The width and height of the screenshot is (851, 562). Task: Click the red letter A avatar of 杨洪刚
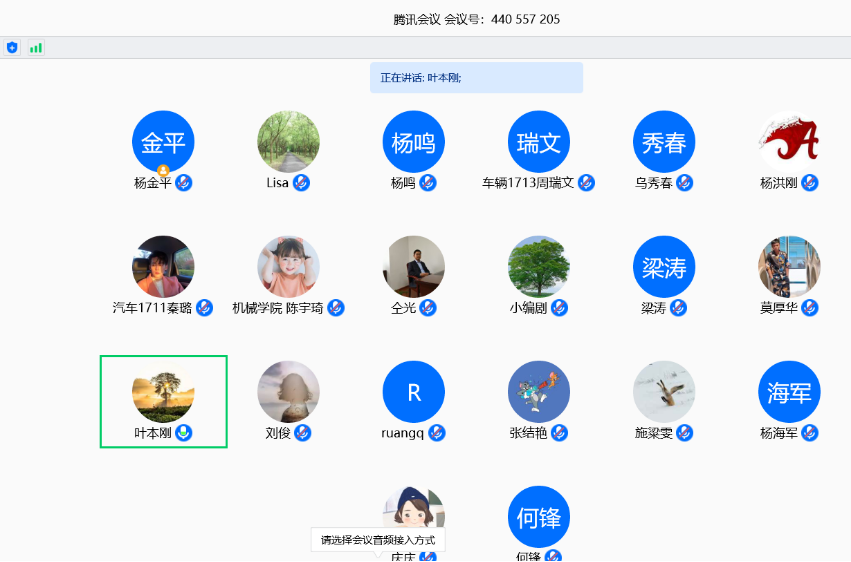click(789, 141)
